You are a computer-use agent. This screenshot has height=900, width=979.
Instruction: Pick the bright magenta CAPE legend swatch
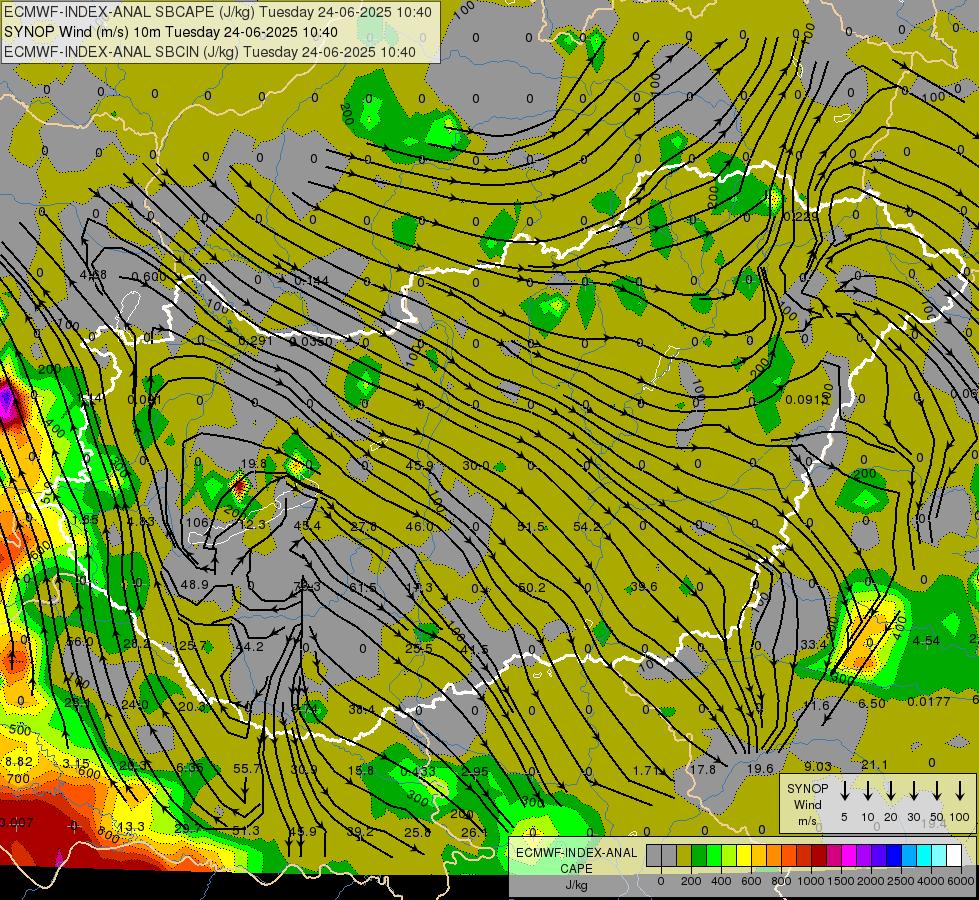pos(849,856)
